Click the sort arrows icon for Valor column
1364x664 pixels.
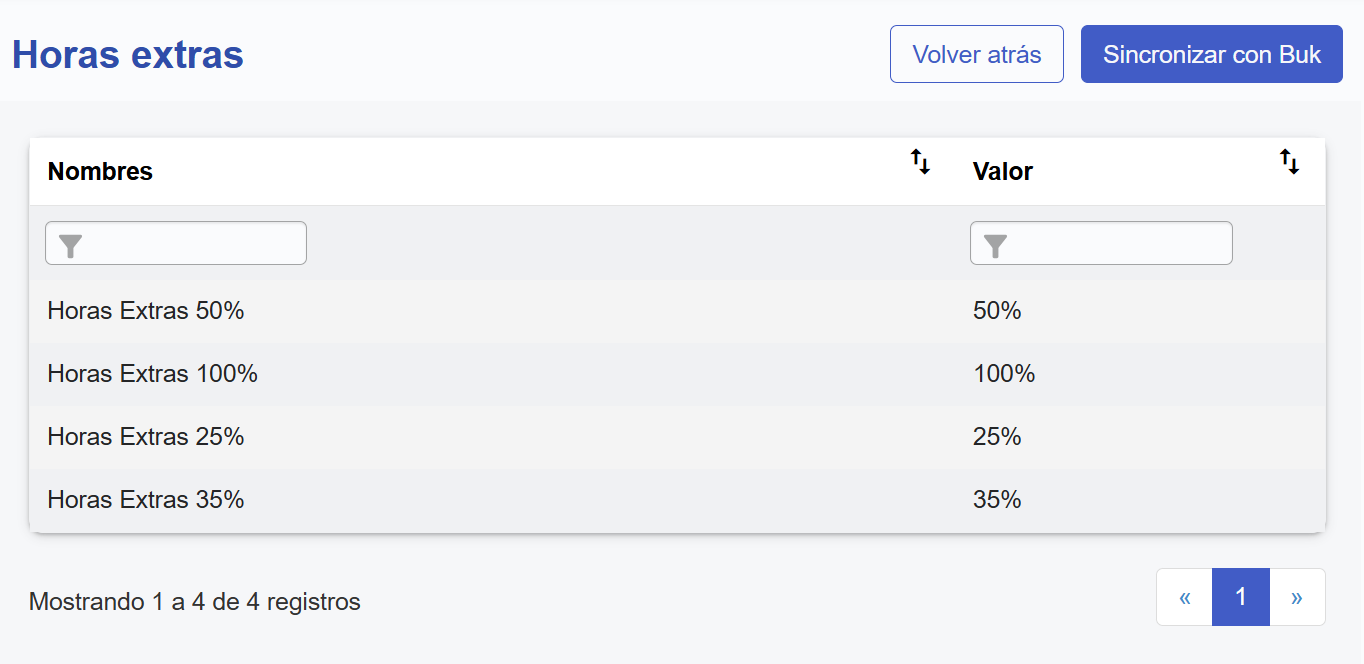pyautogui.click(x=1290, y=162)
